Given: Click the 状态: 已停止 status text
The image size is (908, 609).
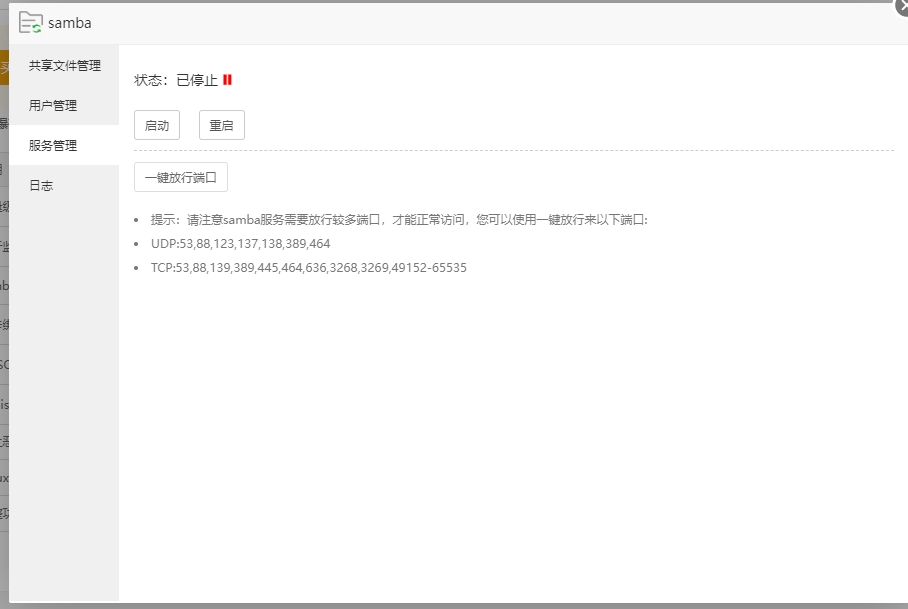Looking at the screenshot, I should tap(176, 80).
